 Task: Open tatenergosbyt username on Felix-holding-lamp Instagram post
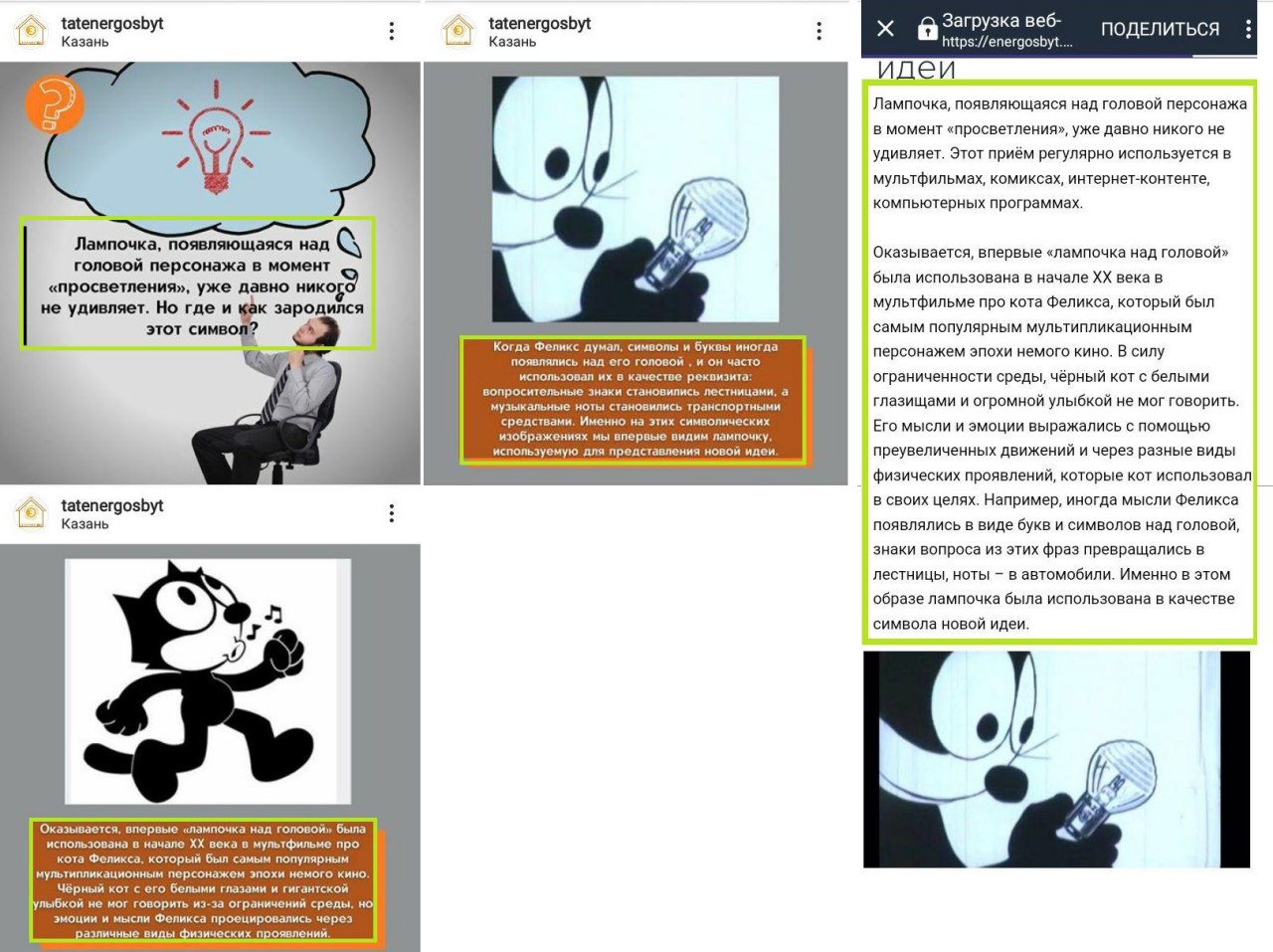(x=540, y=23)
